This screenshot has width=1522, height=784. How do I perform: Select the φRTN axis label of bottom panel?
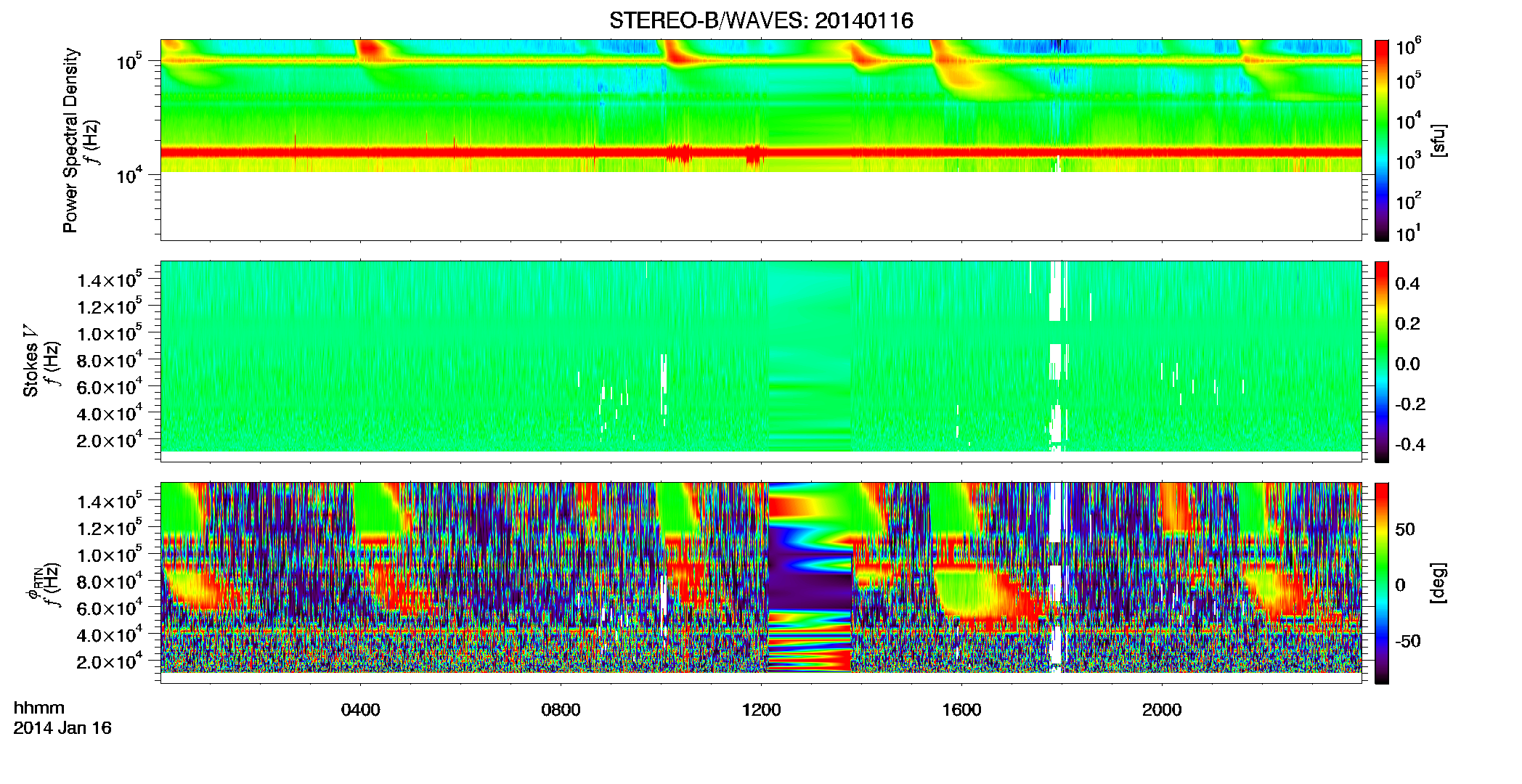coord(34,583)
